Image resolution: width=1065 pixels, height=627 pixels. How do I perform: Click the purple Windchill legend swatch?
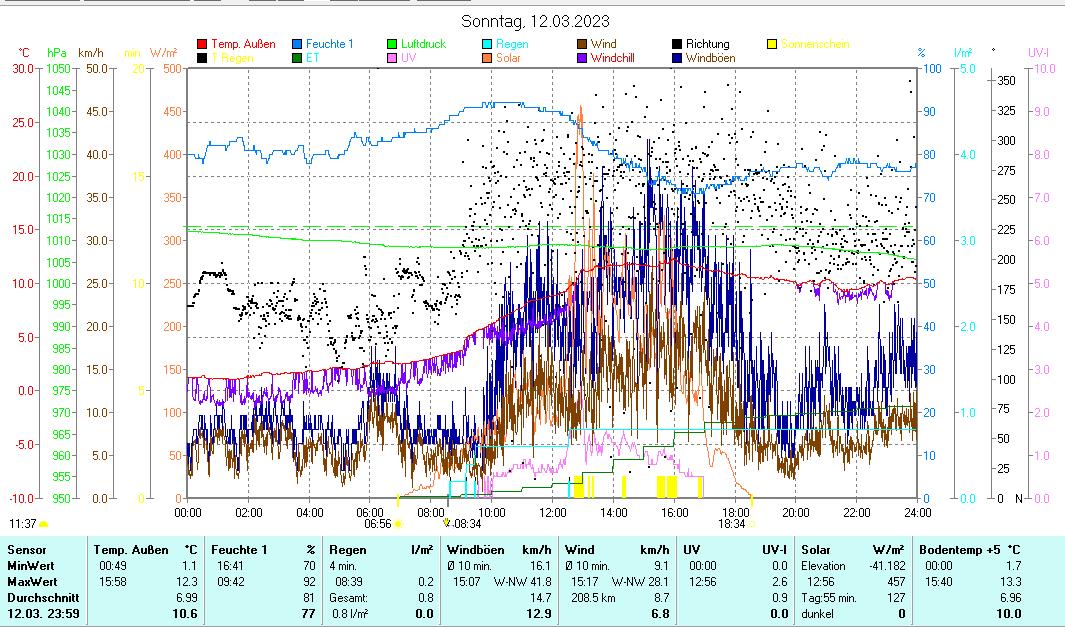[x=582, y=58]
